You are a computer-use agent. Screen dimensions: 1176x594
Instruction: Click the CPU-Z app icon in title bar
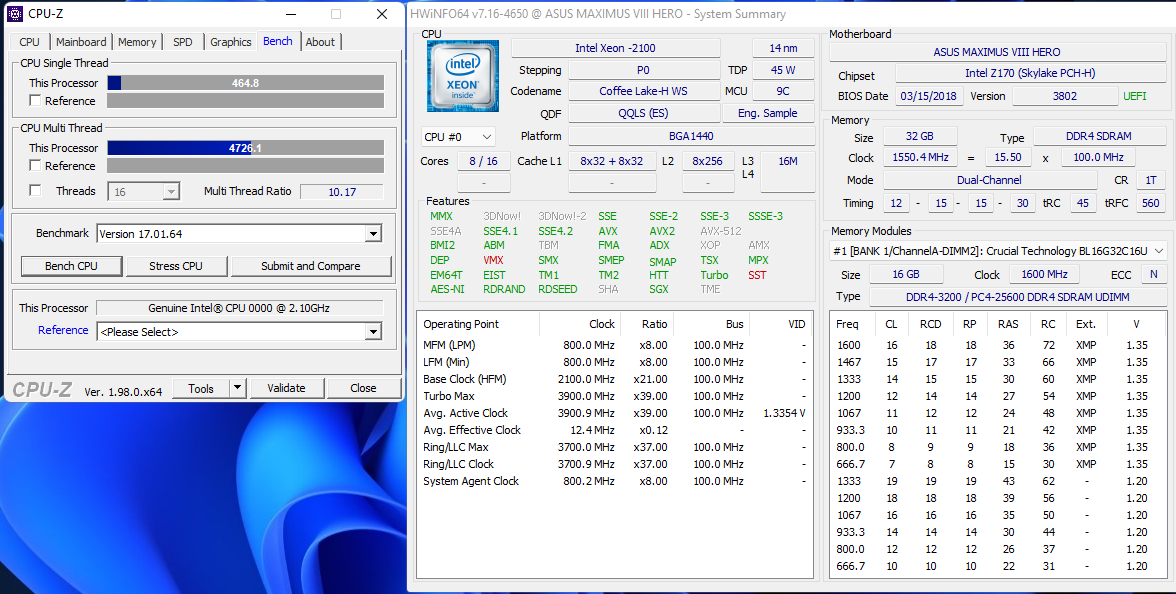click(x=15, y=14)
